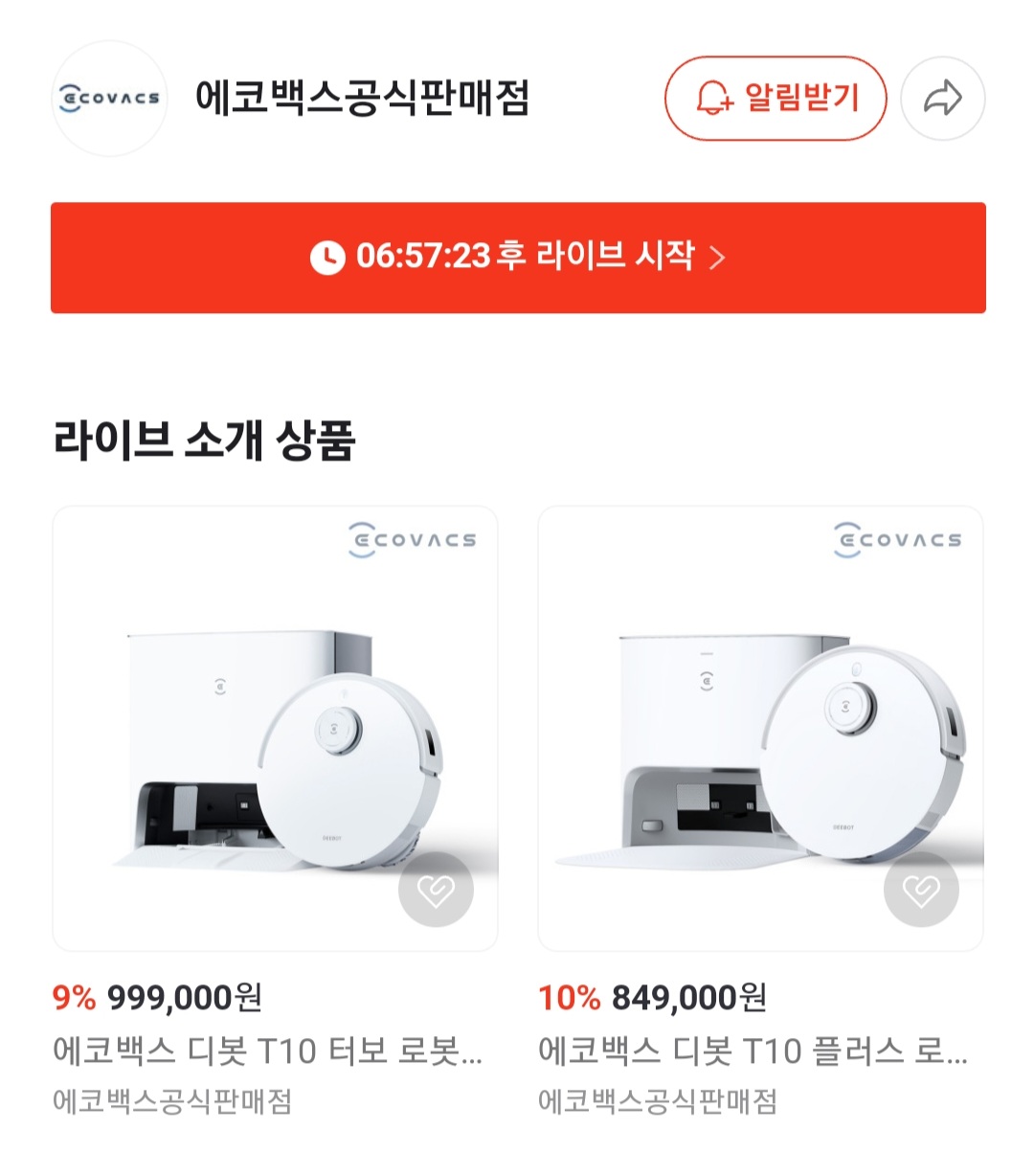Viewport: 1034px width, 1176px height.
Task: Open the share arrow button
Action: tap(943, 98)
